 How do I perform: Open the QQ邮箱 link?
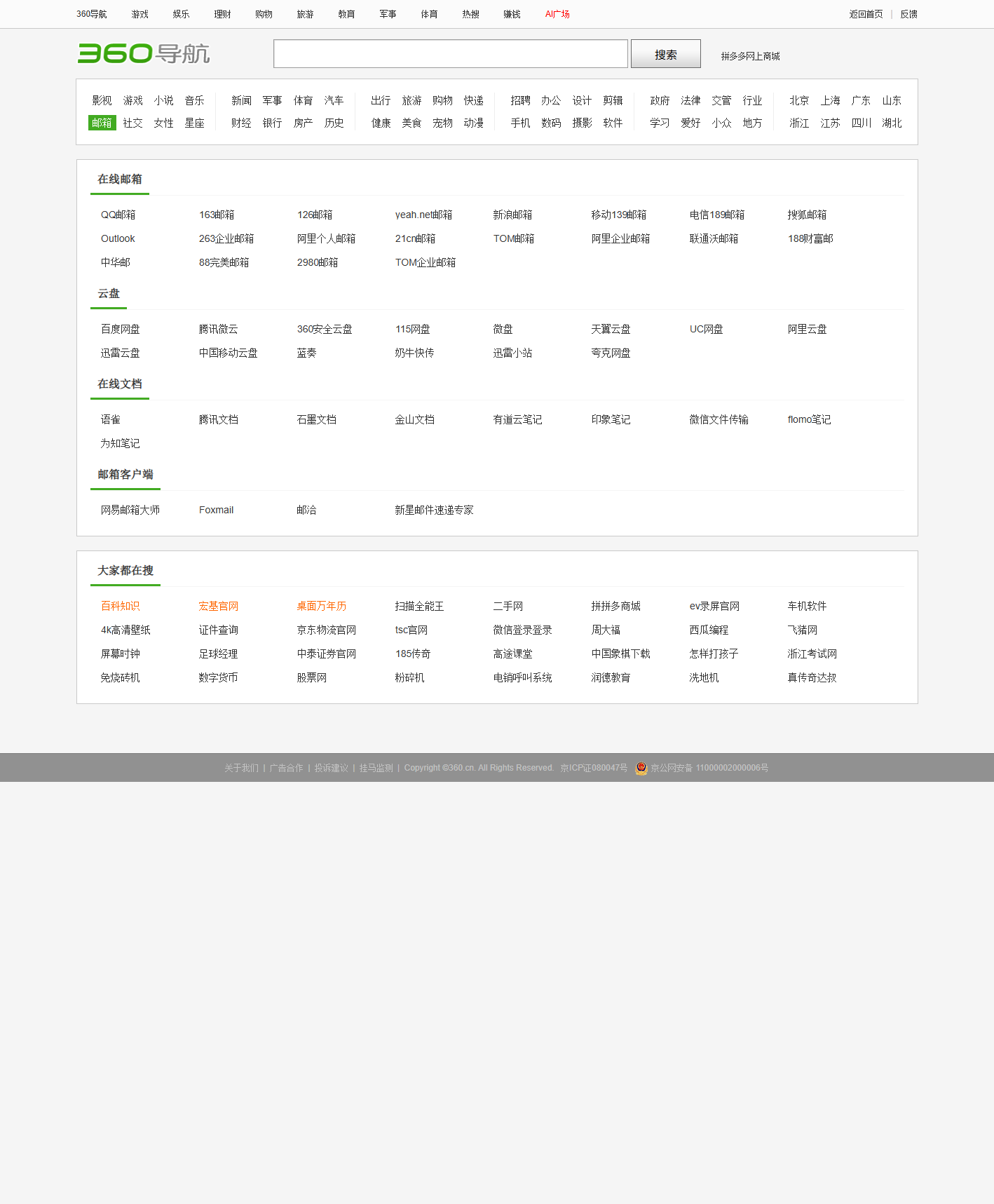[118, 215]
